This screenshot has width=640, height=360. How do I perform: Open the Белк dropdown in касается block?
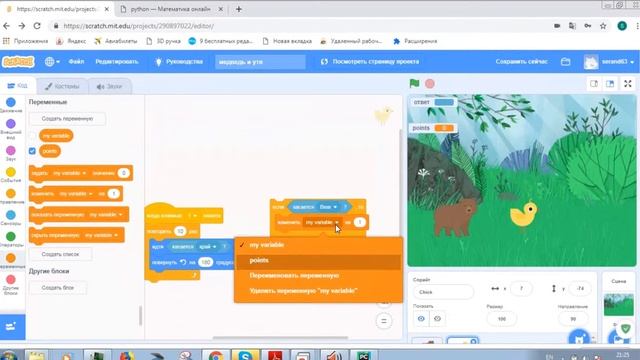pyautogui.click(x=328, y=207)
